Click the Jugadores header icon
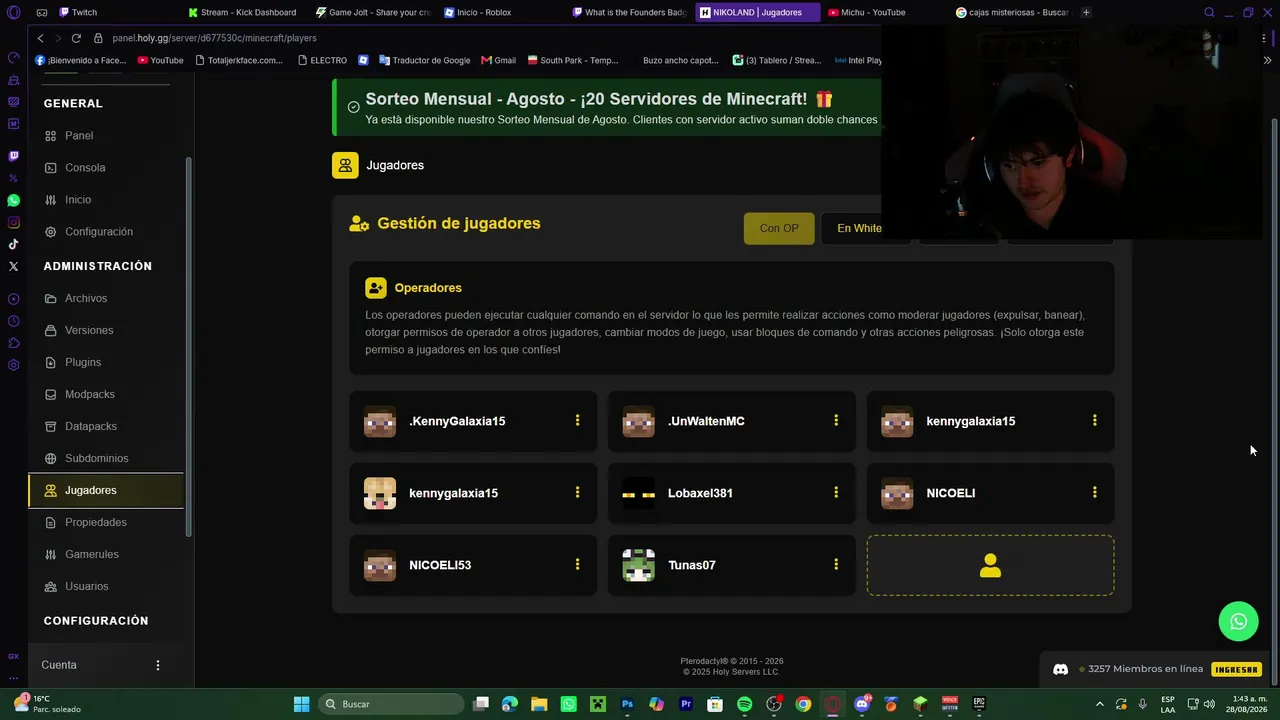The width and height of the screenshot is (1280, 720). 345,165
